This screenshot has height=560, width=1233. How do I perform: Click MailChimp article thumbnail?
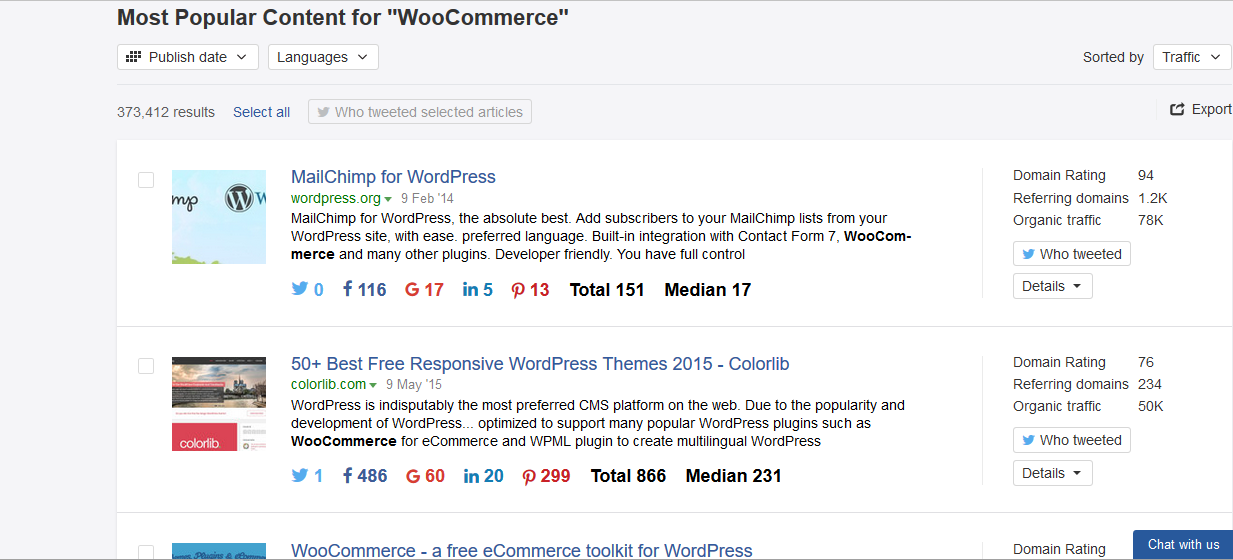point(219,217)
